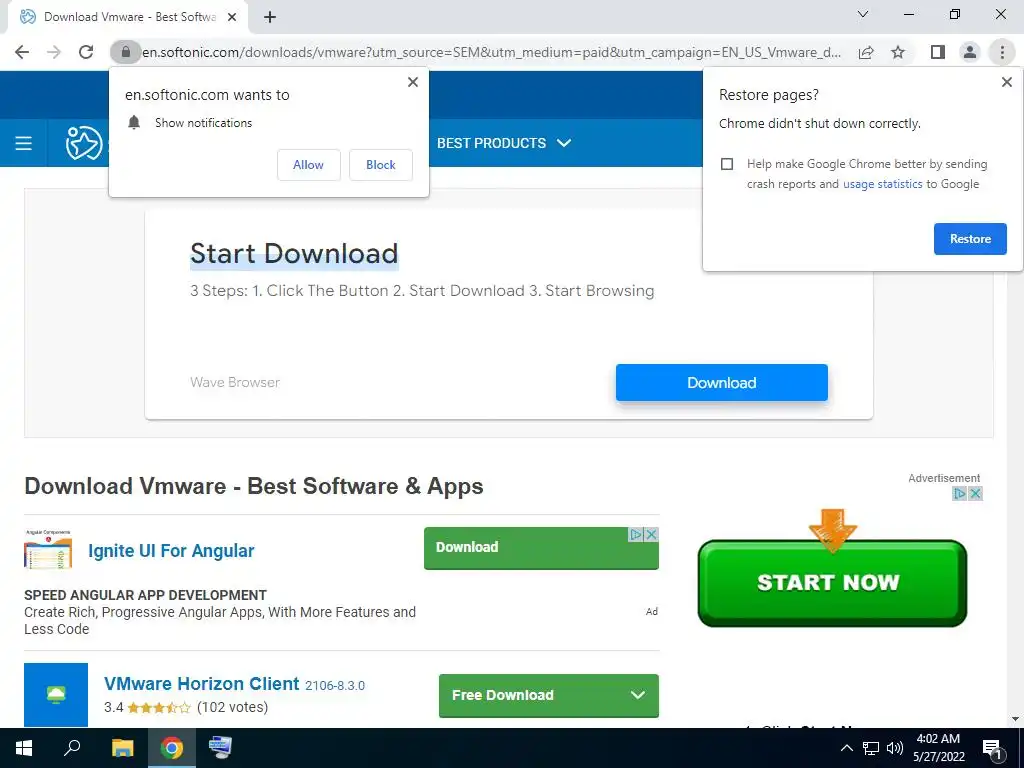Show hidden system tray icons
1024x768 pixels.
[x=846, y=748]
